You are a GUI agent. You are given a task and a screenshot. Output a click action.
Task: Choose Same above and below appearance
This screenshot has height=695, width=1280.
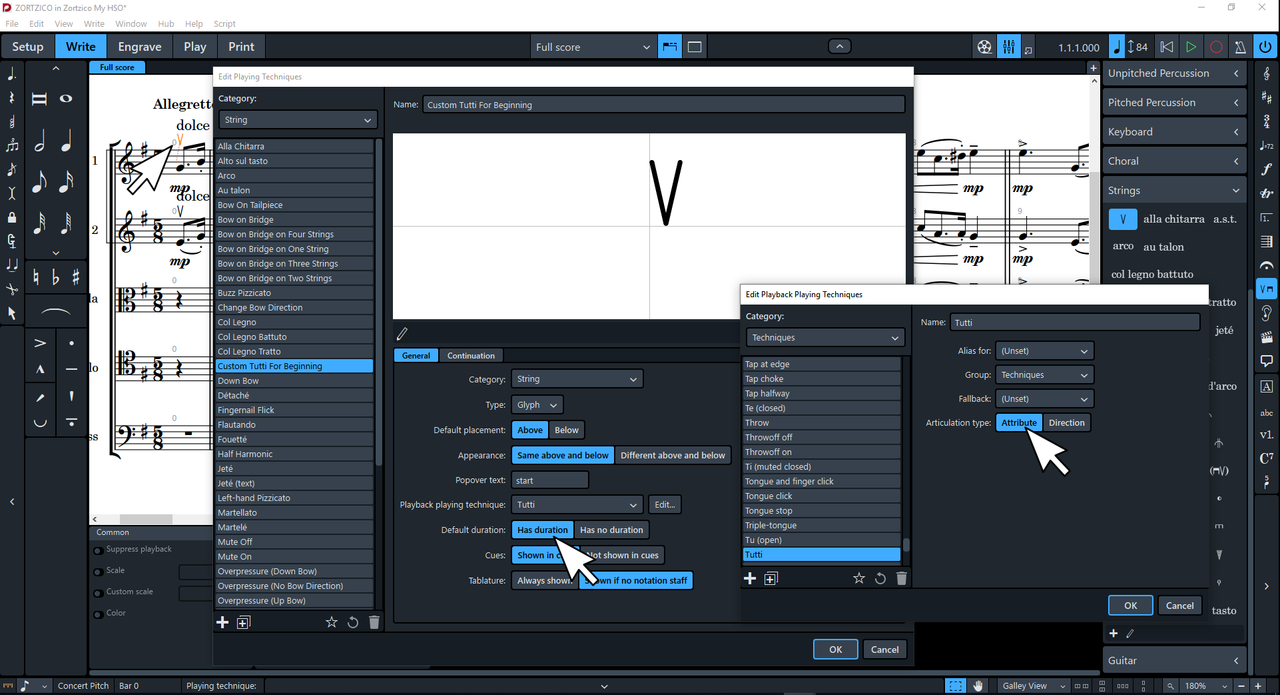tap(563, 455)
